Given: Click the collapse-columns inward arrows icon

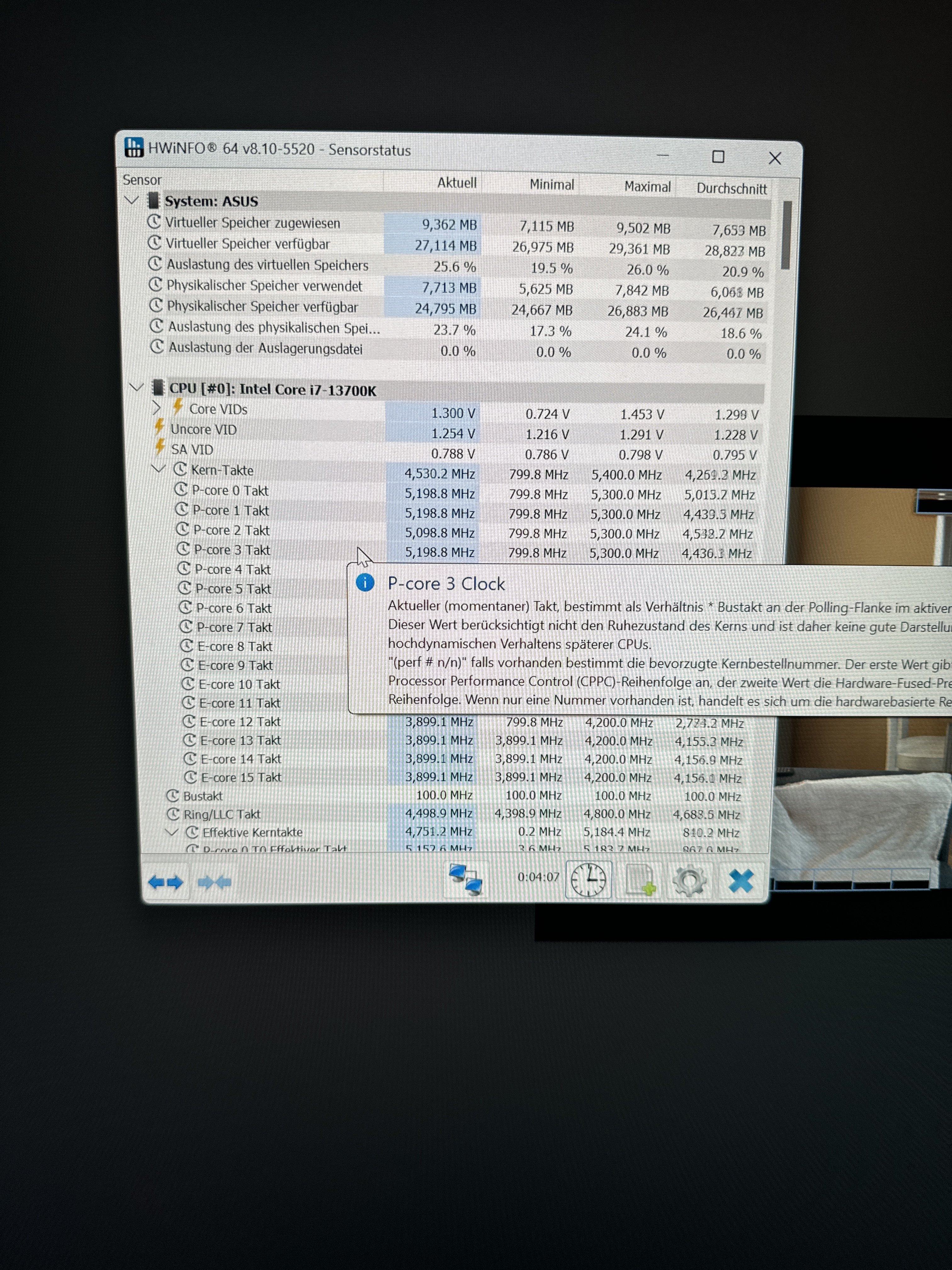Looking at the screenshot, I should 214,882.
